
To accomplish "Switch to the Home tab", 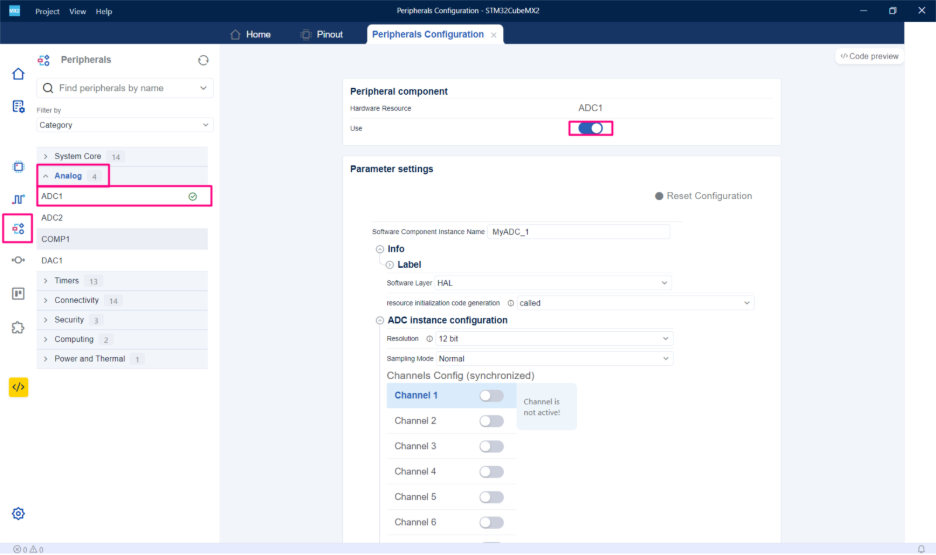I will tap(250, 35).
